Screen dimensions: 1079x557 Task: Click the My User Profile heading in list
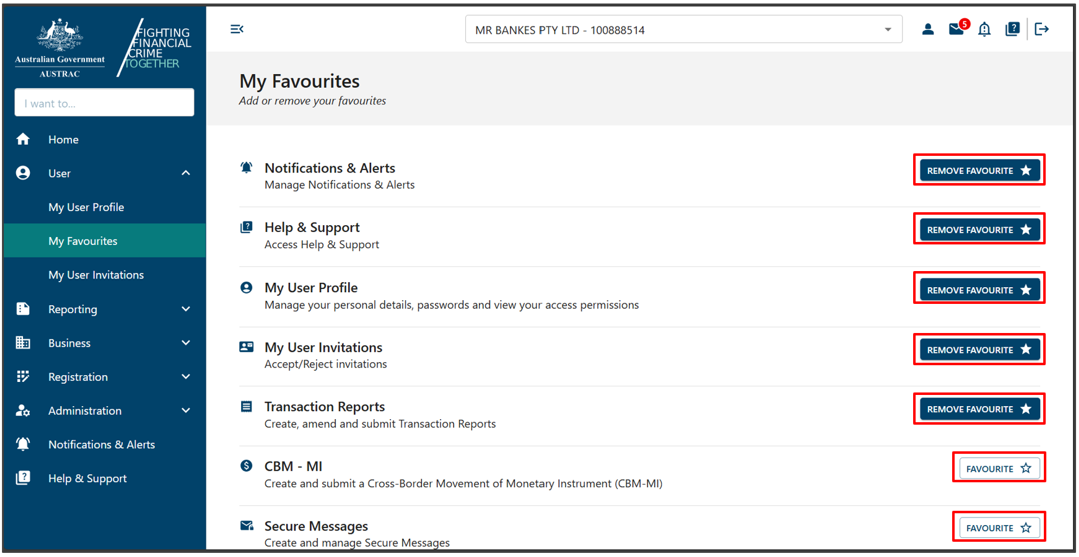click(311, 287)
